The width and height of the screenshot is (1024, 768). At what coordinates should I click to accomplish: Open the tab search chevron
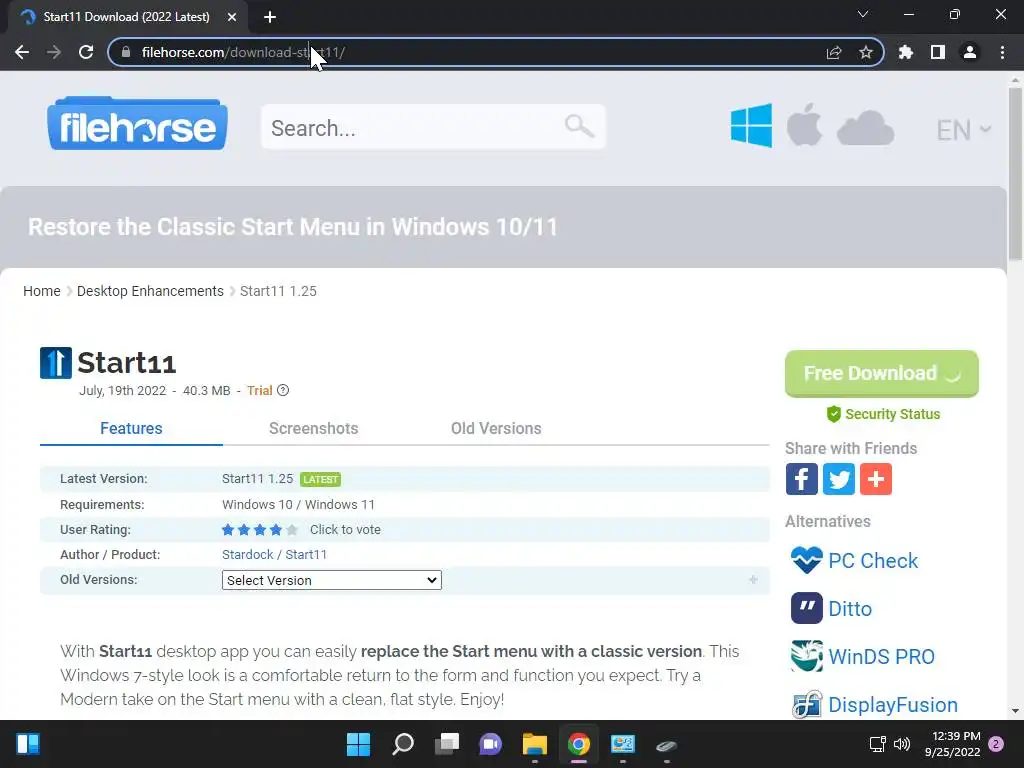pos(863,14)
